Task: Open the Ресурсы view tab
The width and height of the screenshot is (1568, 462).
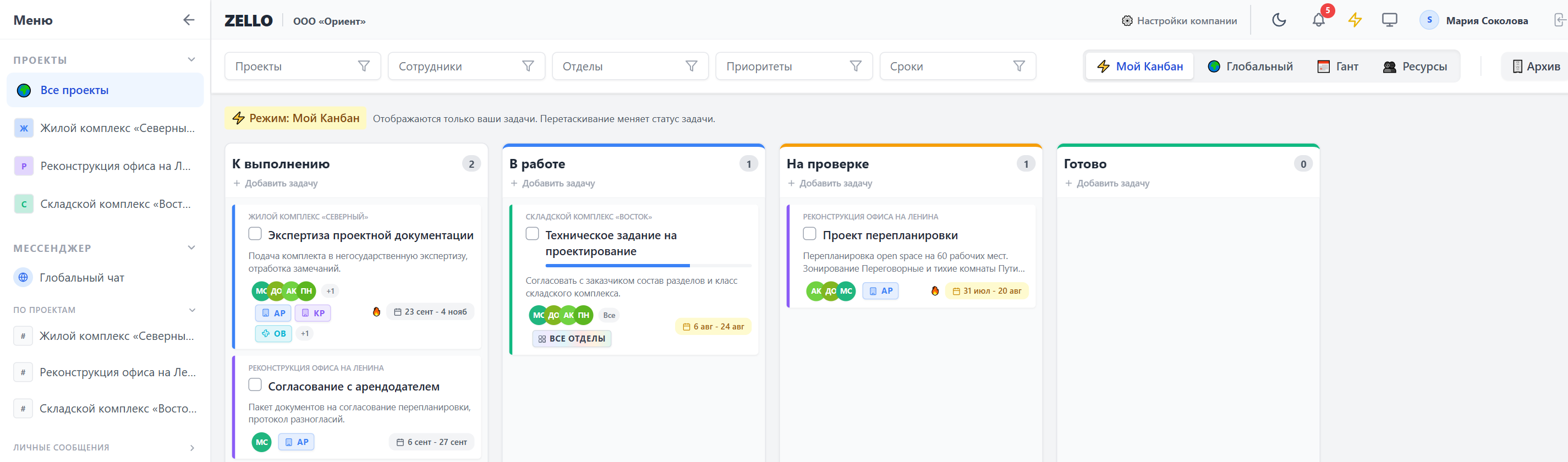Action: pos(1415,67)
